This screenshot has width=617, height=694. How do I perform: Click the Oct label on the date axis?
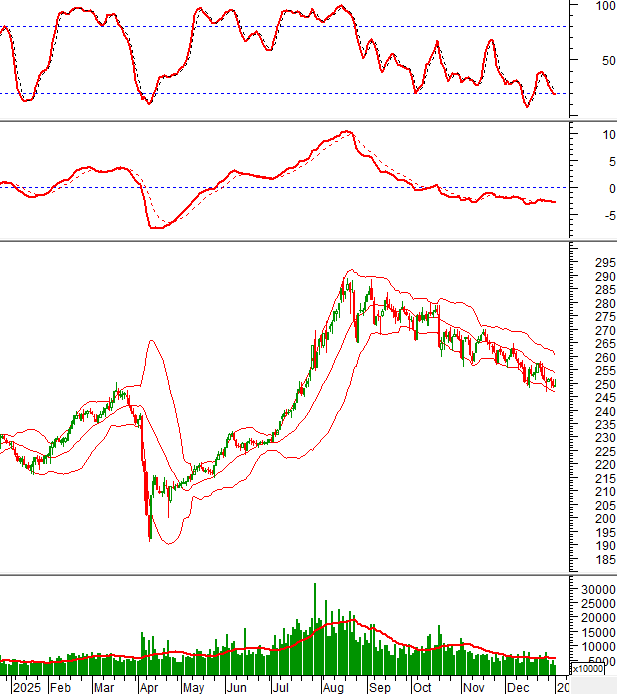point(422,687)
